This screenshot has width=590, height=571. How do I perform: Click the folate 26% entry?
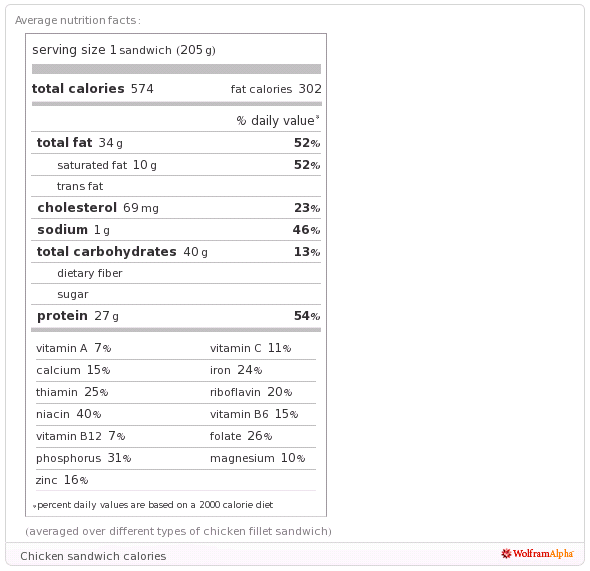(241, 436)
